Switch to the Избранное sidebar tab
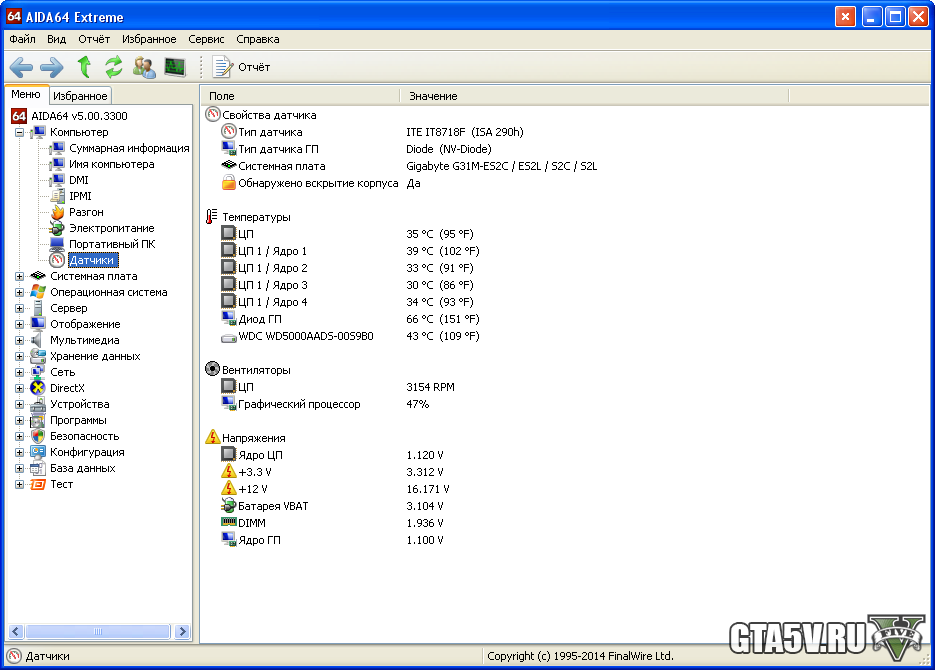The width and height of the screenshot is (935, 670). pos(80,96)
